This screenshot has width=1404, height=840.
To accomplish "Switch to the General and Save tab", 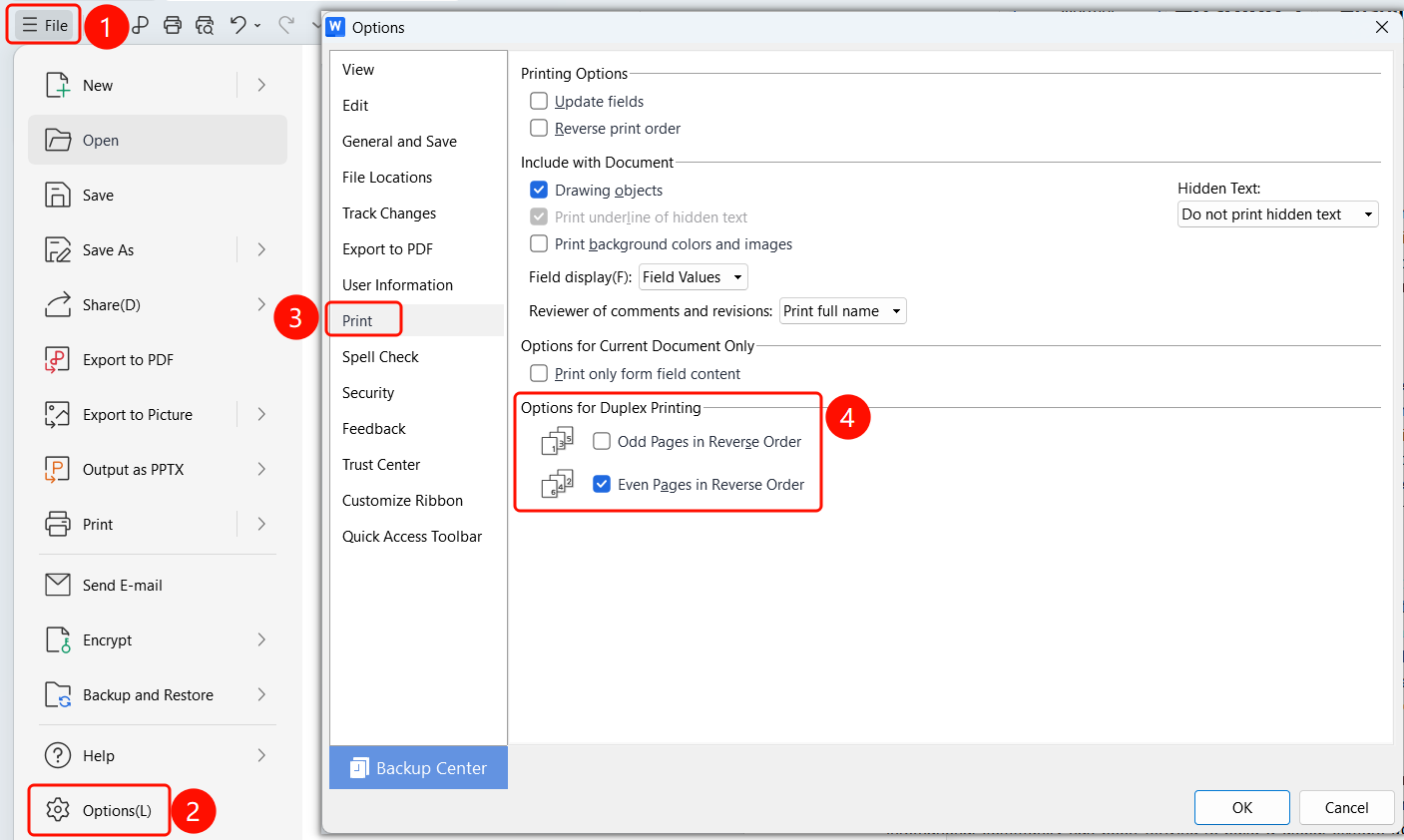I will [x=399, y=142].
